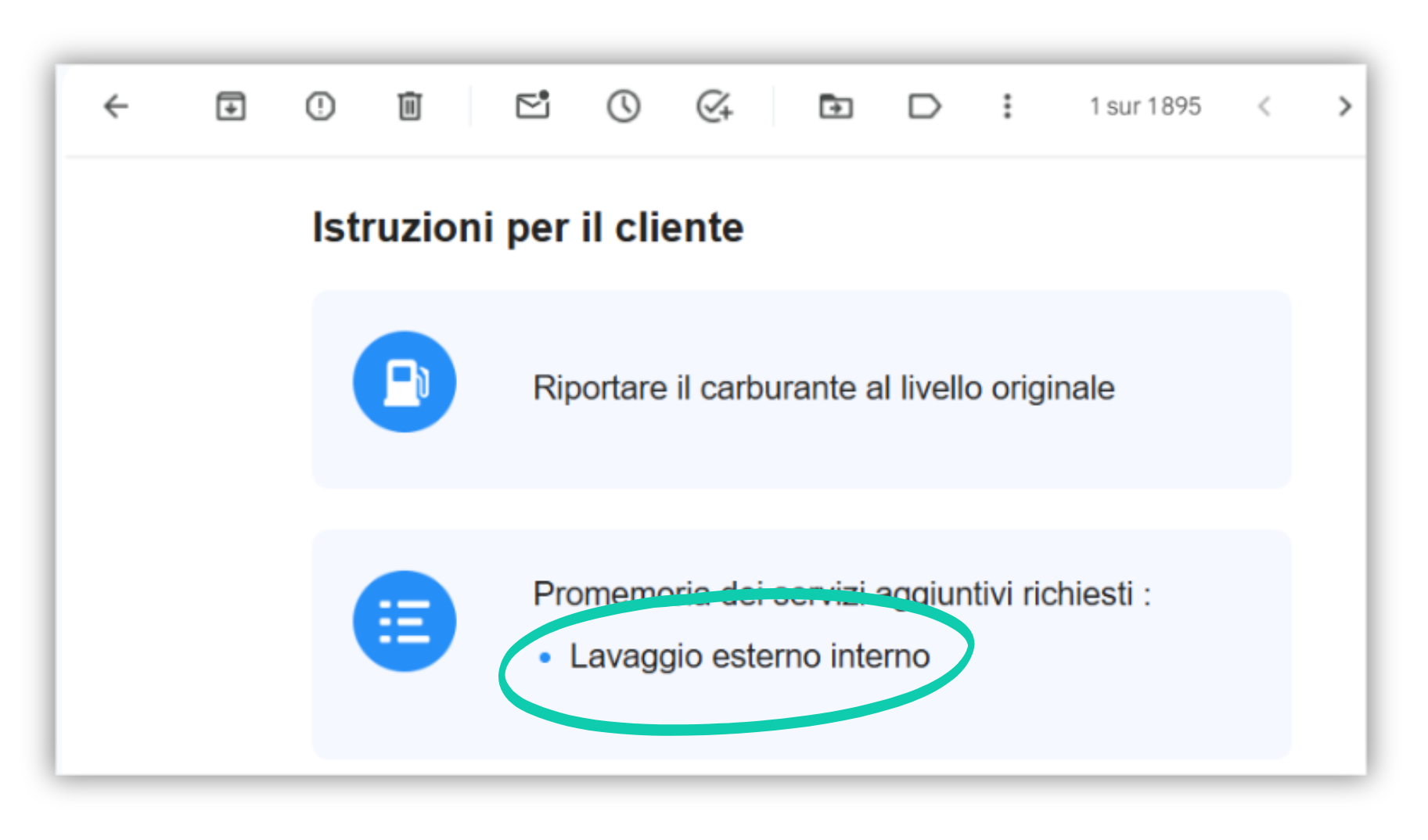Click 'Promemoria dei servizi aggiuntivi richiesti' text
Image resolution: width=1428 pixels, height=840 pixels.
pyautogui.click(x=833, y=594)
